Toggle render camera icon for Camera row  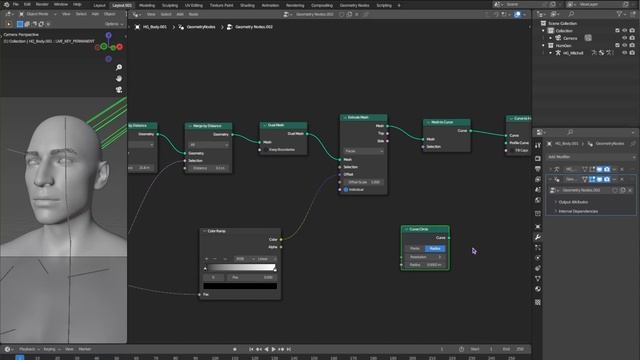[x=632, y=38]
